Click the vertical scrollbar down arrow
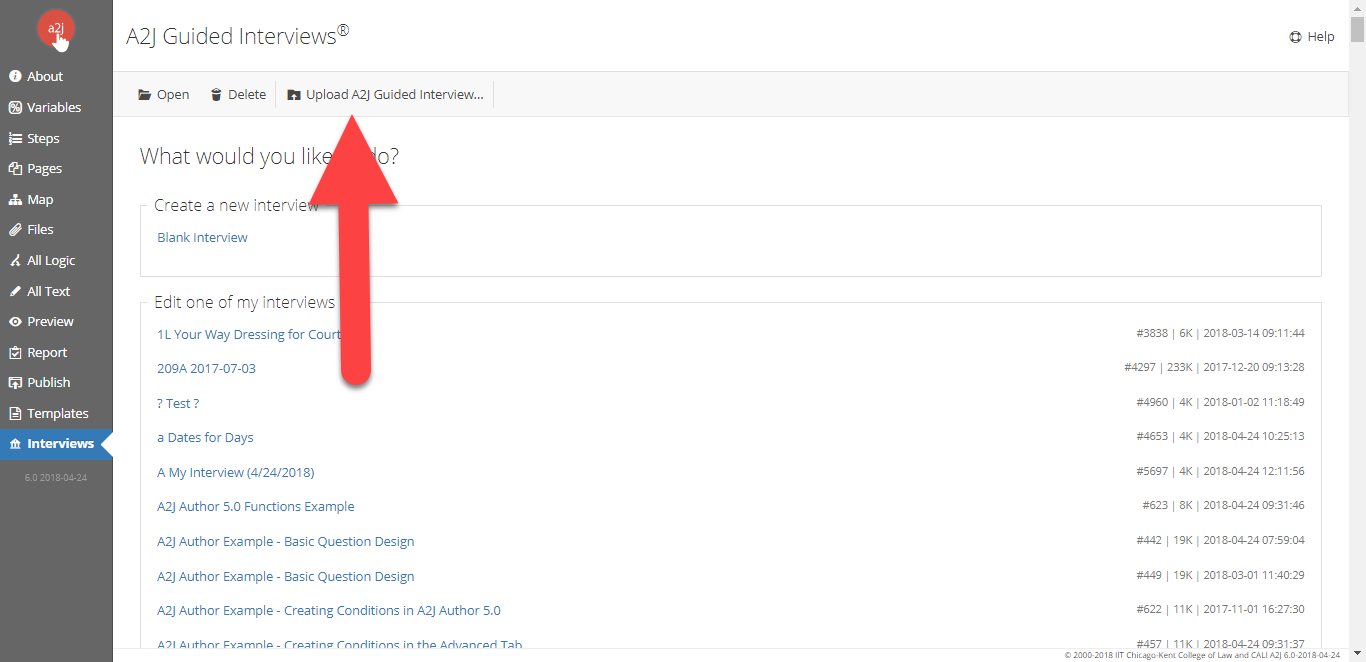Image resolution: width=1366 pixels, height=662 pixels. [x=1357, y=654]
